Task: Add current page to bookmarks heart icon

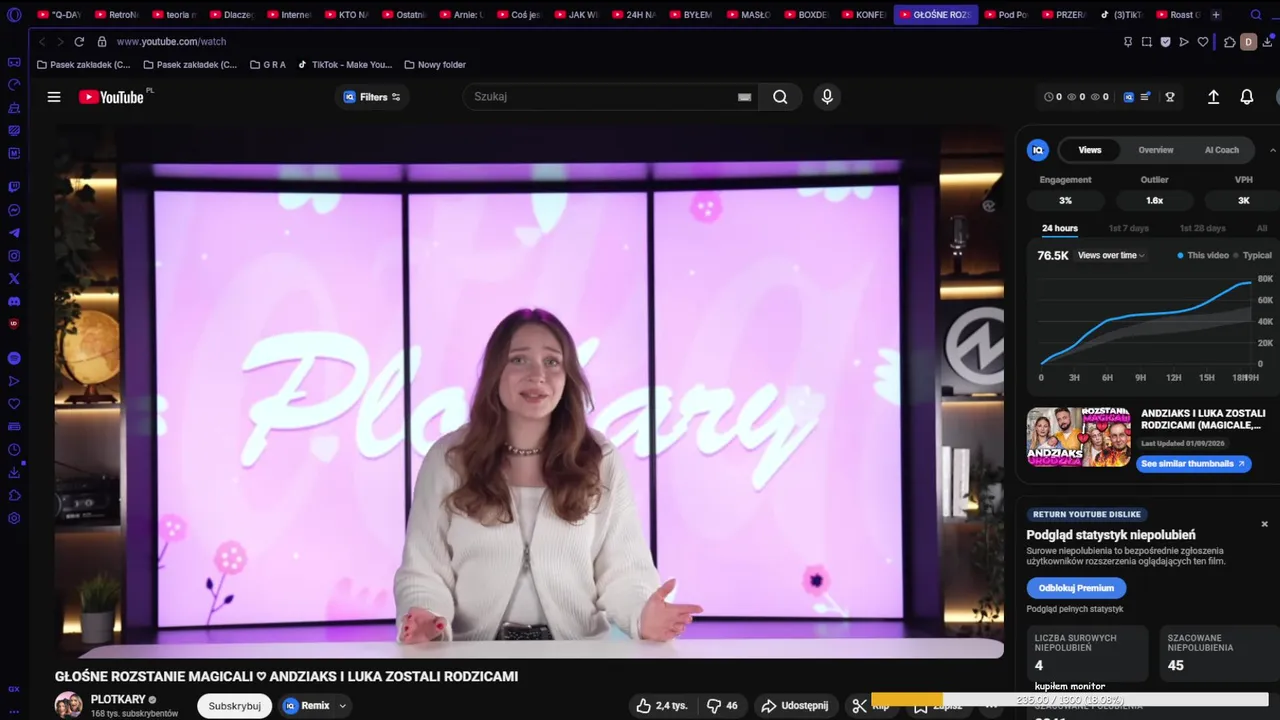Action: click(1203, 42)
